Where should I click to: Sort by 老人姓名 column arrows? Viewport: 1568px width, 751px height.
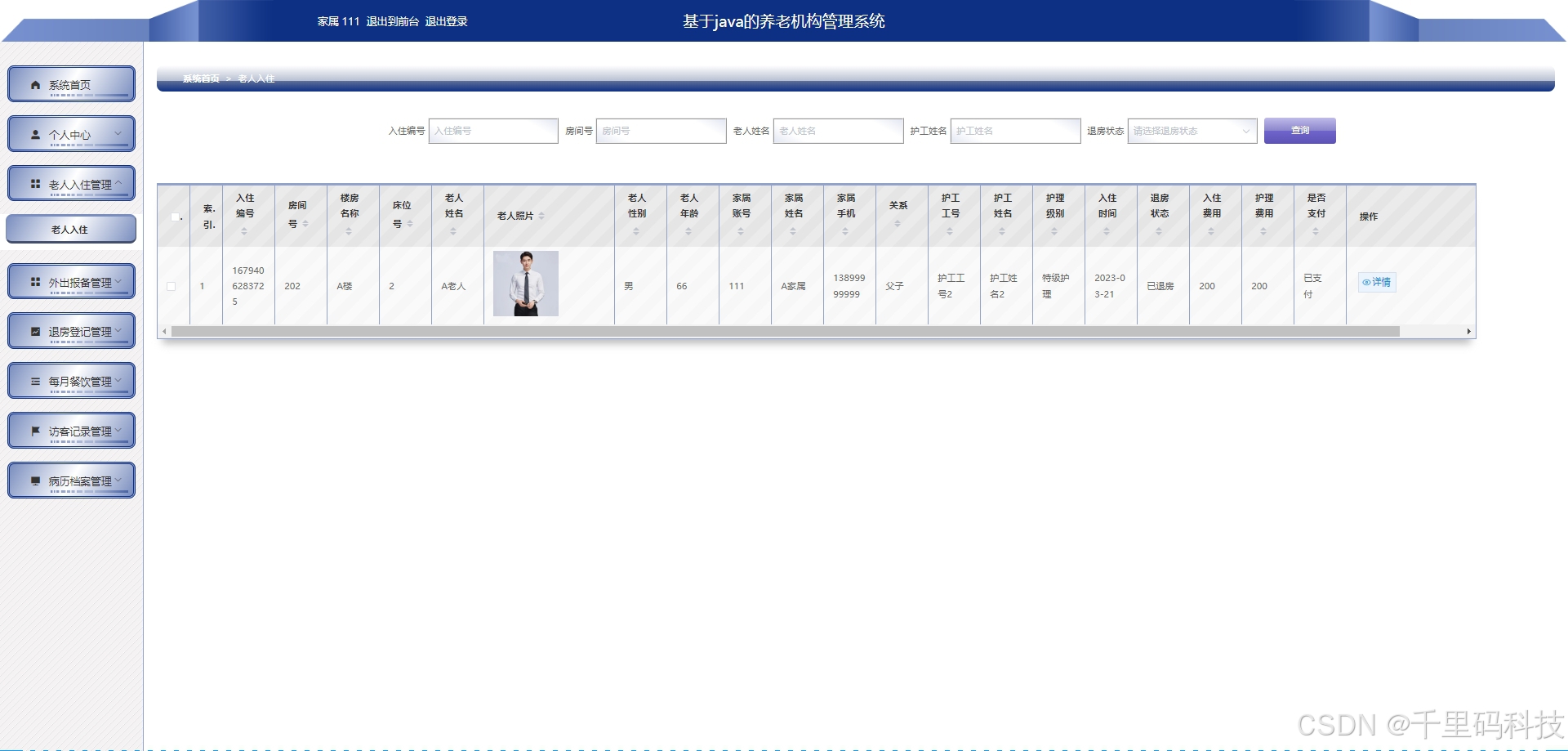click(x=452, y=231)
